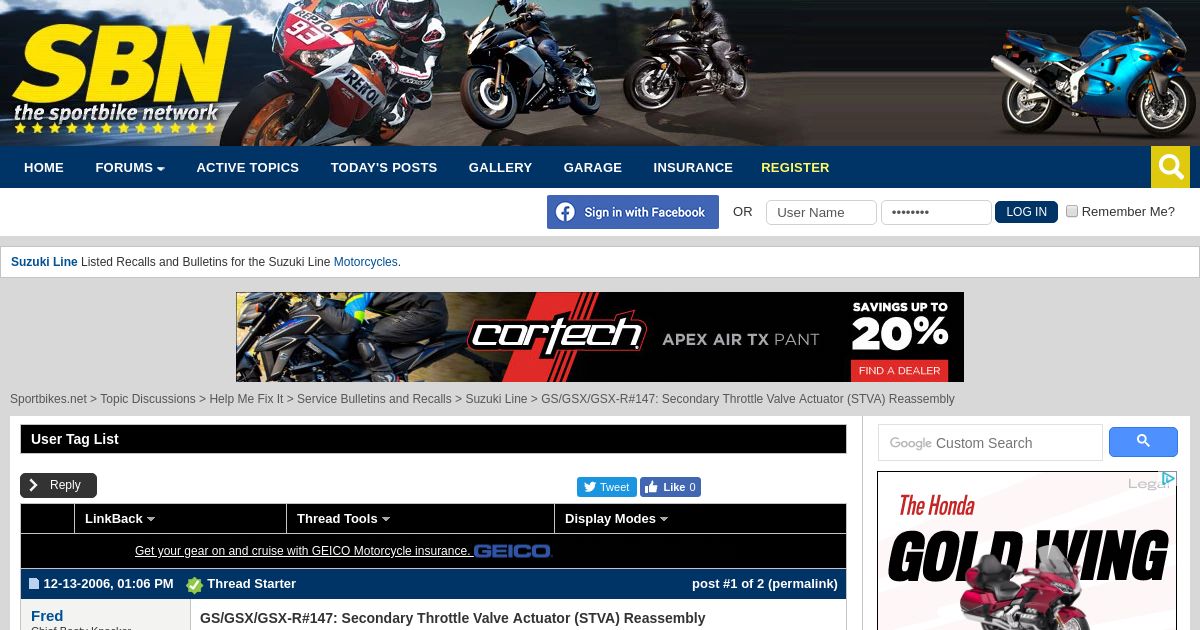The height and width of the screenshot is (630, 1200).
Task: Focus the password input field
Action: [x=936, y=212]
